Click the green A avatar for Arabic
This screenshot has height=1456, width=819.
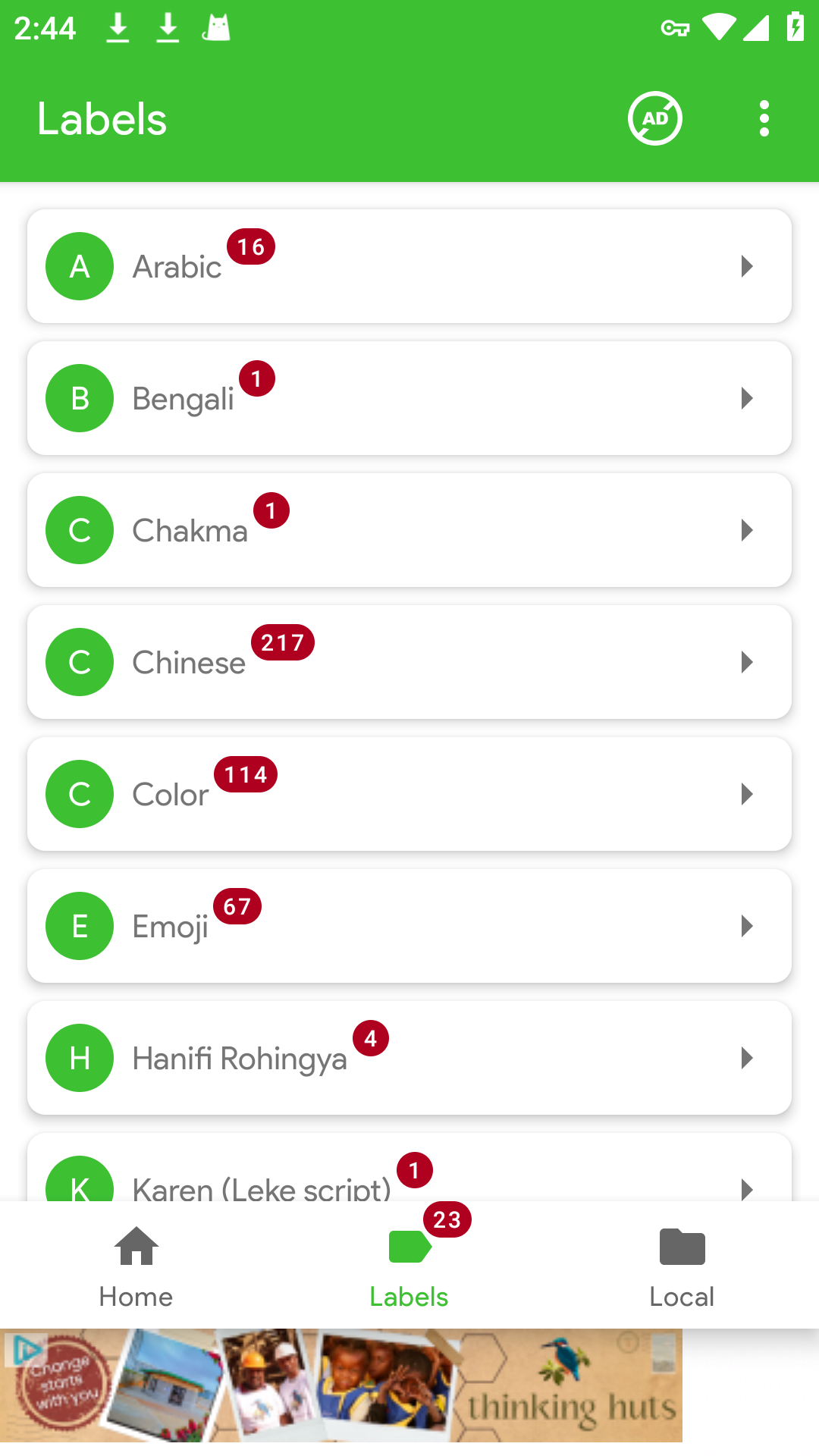pos(80,266)
